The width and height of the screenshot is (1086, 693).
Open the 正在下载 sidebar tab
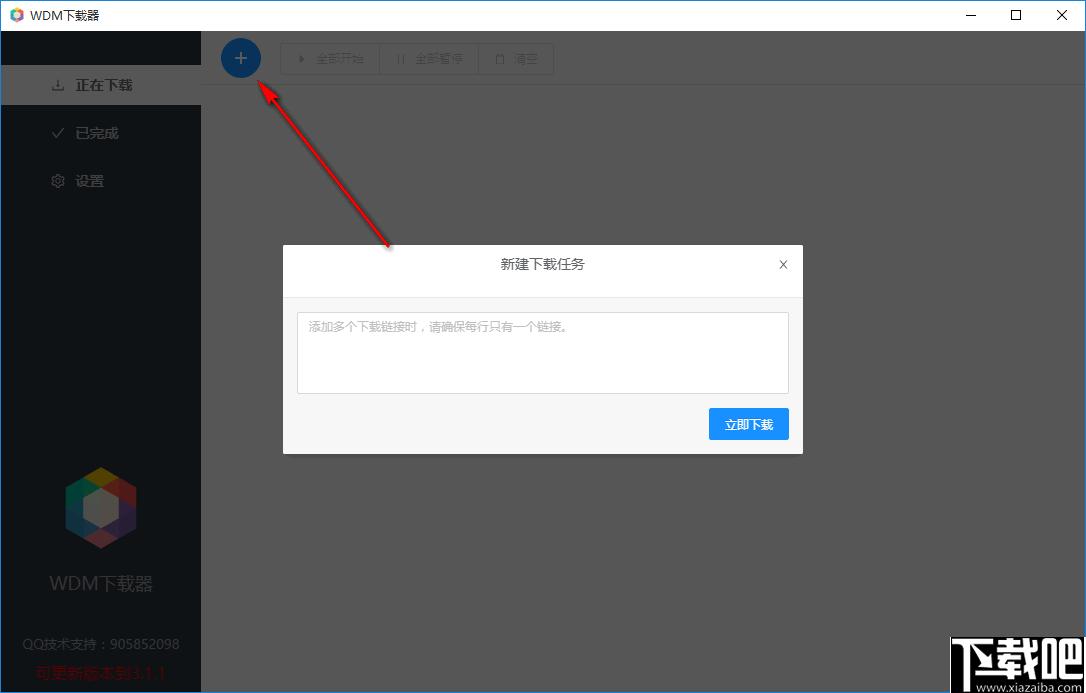tap(100, 85)
